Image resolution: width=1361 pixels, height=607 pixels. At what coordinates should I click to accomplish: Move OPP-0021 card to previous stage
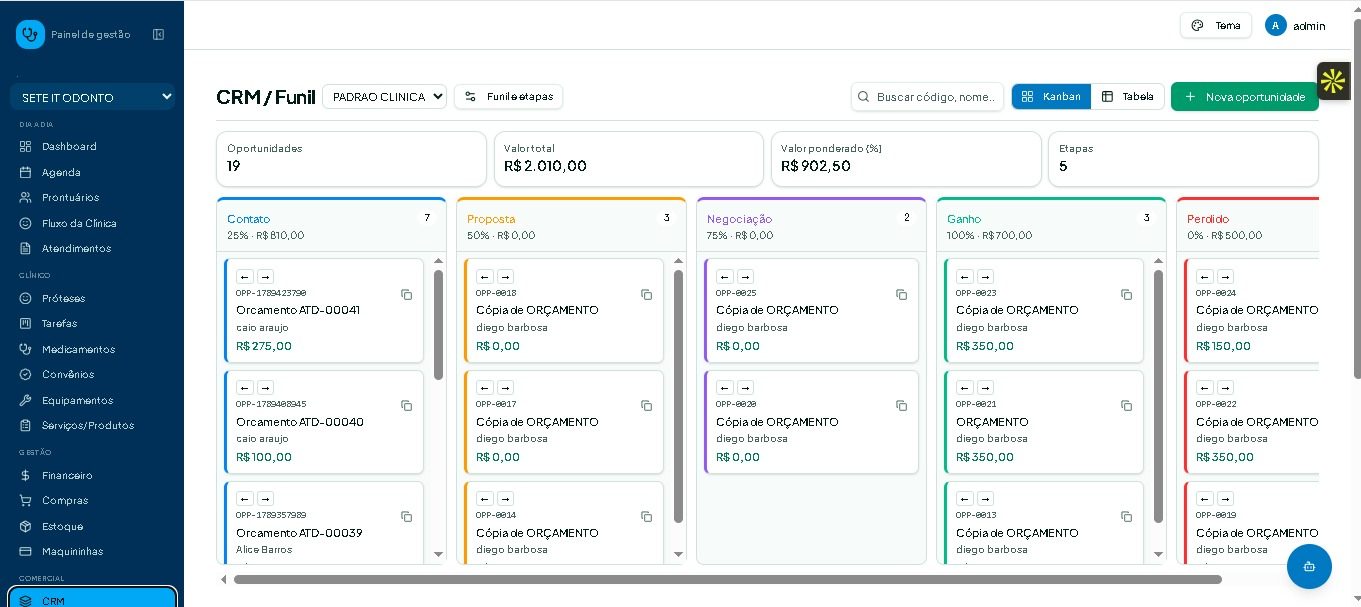pyautogui.click(x=965, y=387)
